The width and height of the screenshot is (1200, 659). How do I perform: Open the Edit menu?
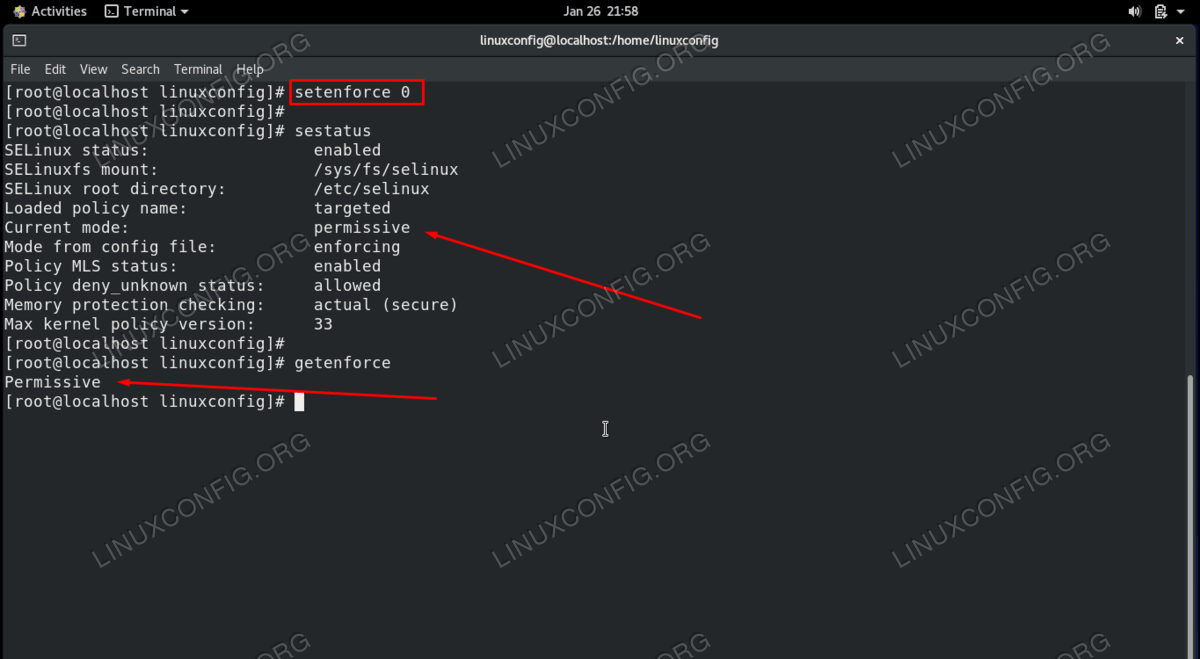point(55,69)
